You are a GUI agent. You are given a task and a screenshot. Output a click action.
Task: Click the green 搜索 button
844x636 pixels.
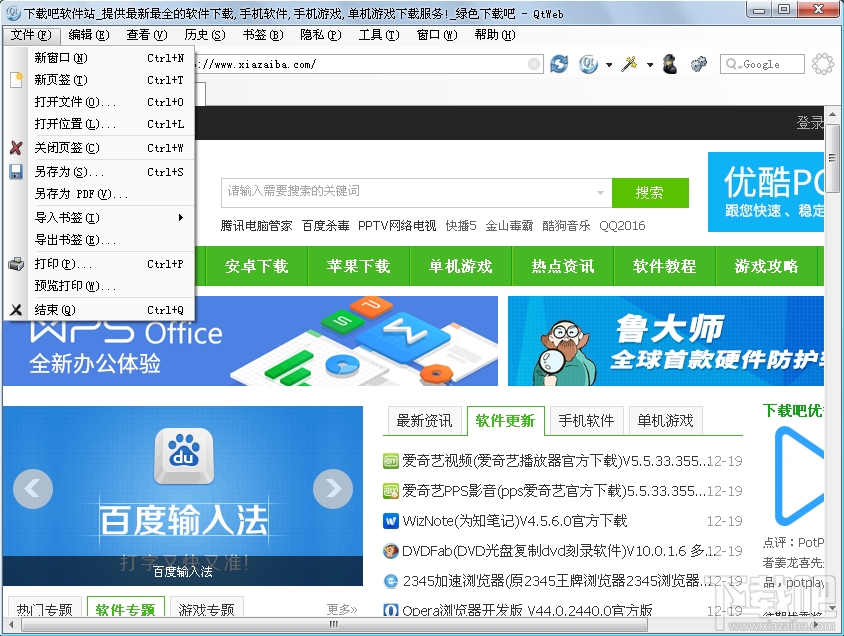[651, 193]
